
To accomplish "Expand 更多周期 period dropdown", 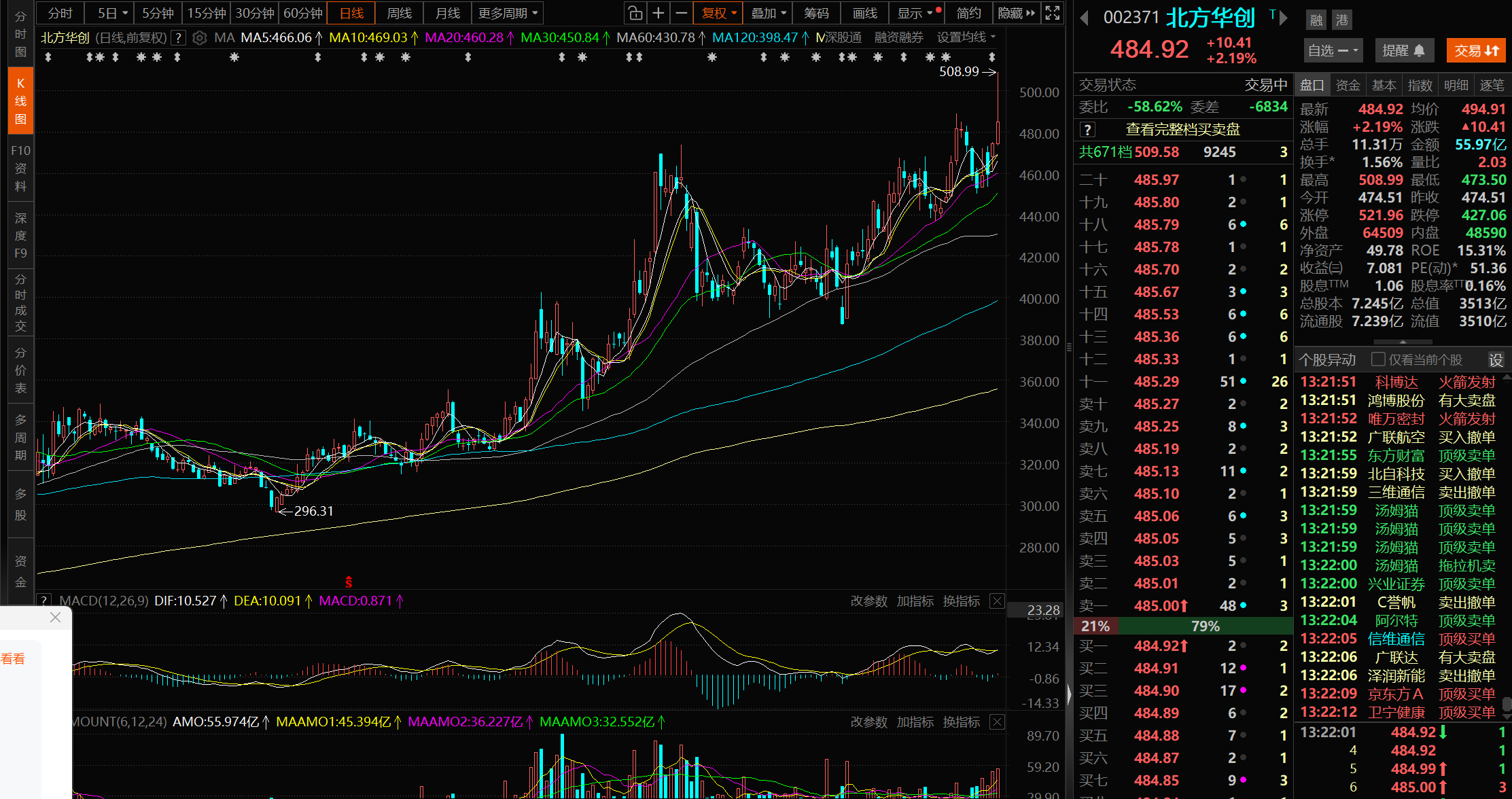I will pyautogui.click(x=508, y=13).
